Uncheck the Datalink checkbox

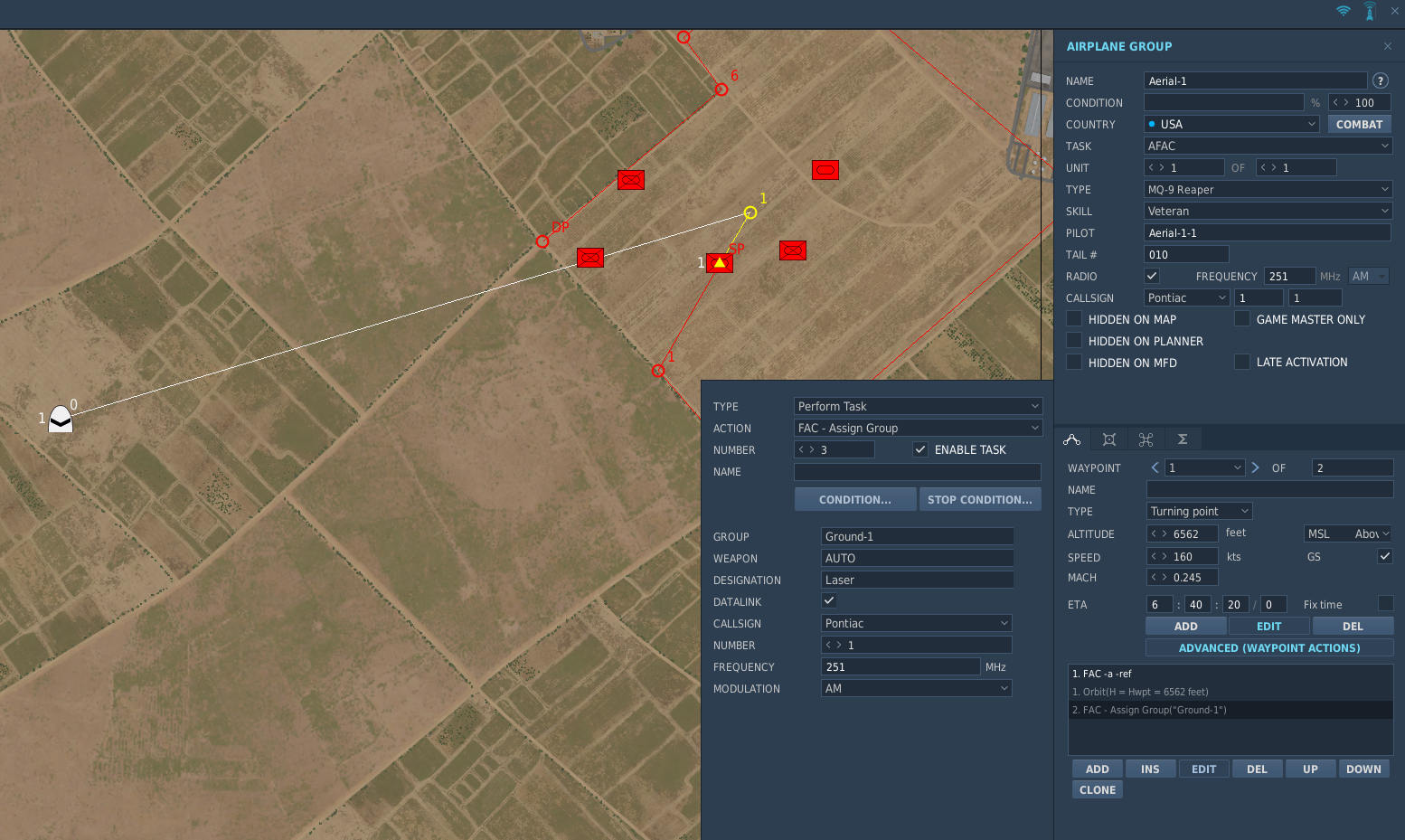click(x=829, y=600)
